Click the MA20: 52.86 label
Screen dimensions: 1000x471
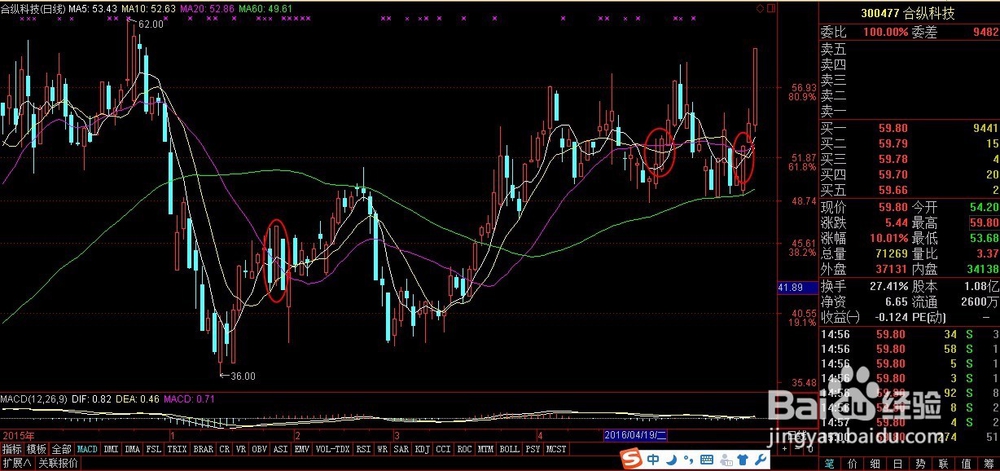[x=208, y=9]
